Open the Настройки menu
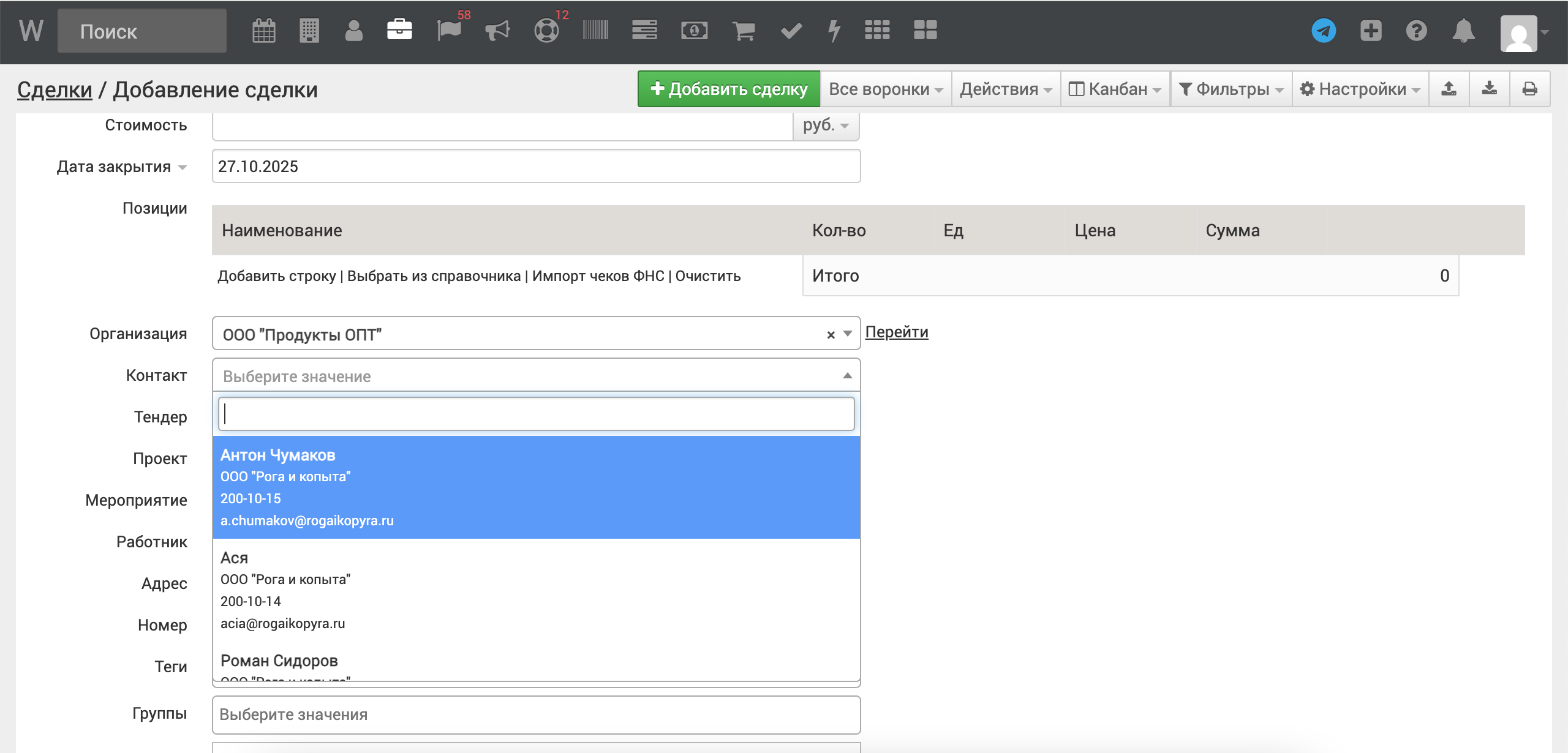The height and width of the screenshot is (753, 1568). [1360, 89]
